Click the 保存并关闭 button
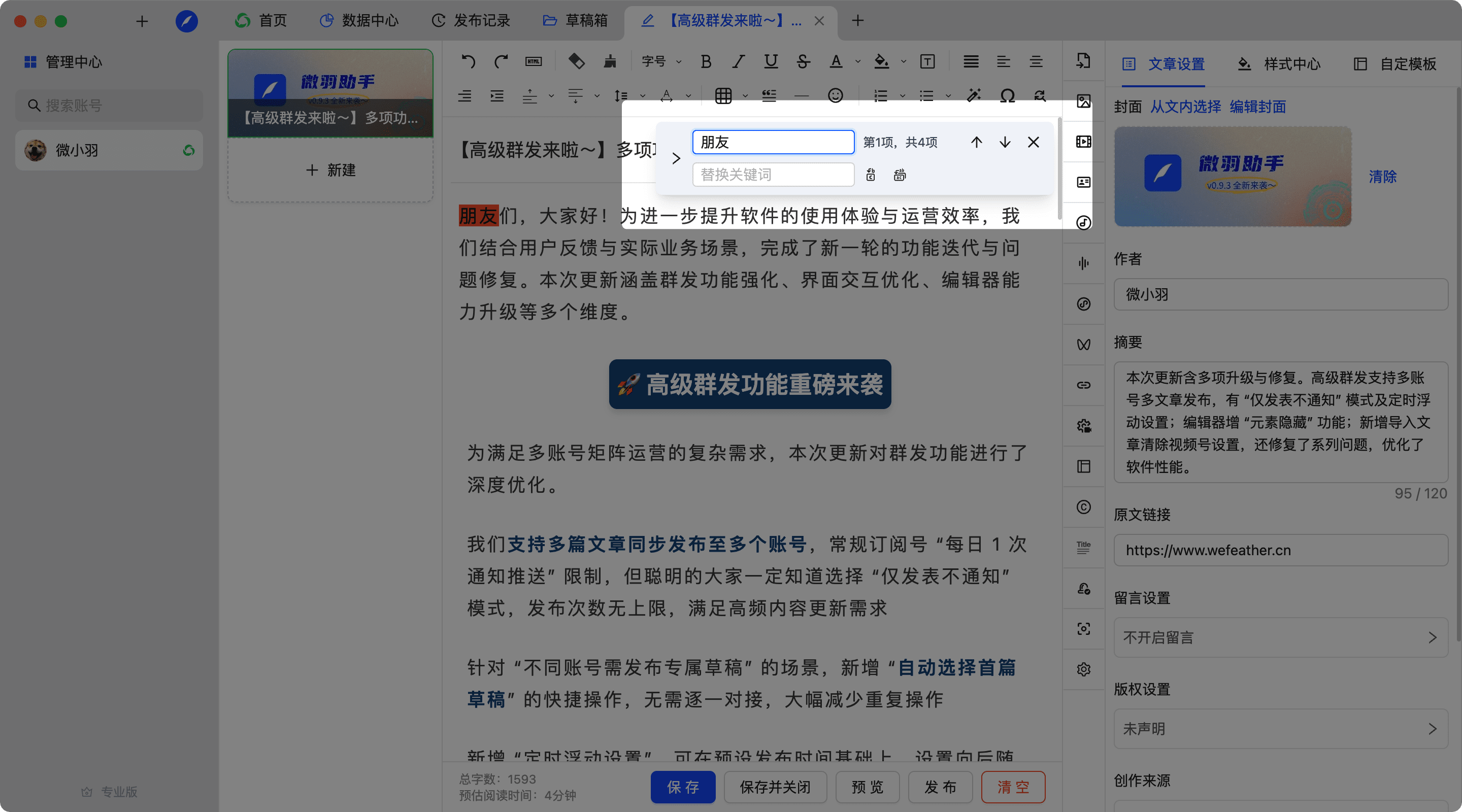The width and height of the screenshot is (1462, 812). click(775, 787)
